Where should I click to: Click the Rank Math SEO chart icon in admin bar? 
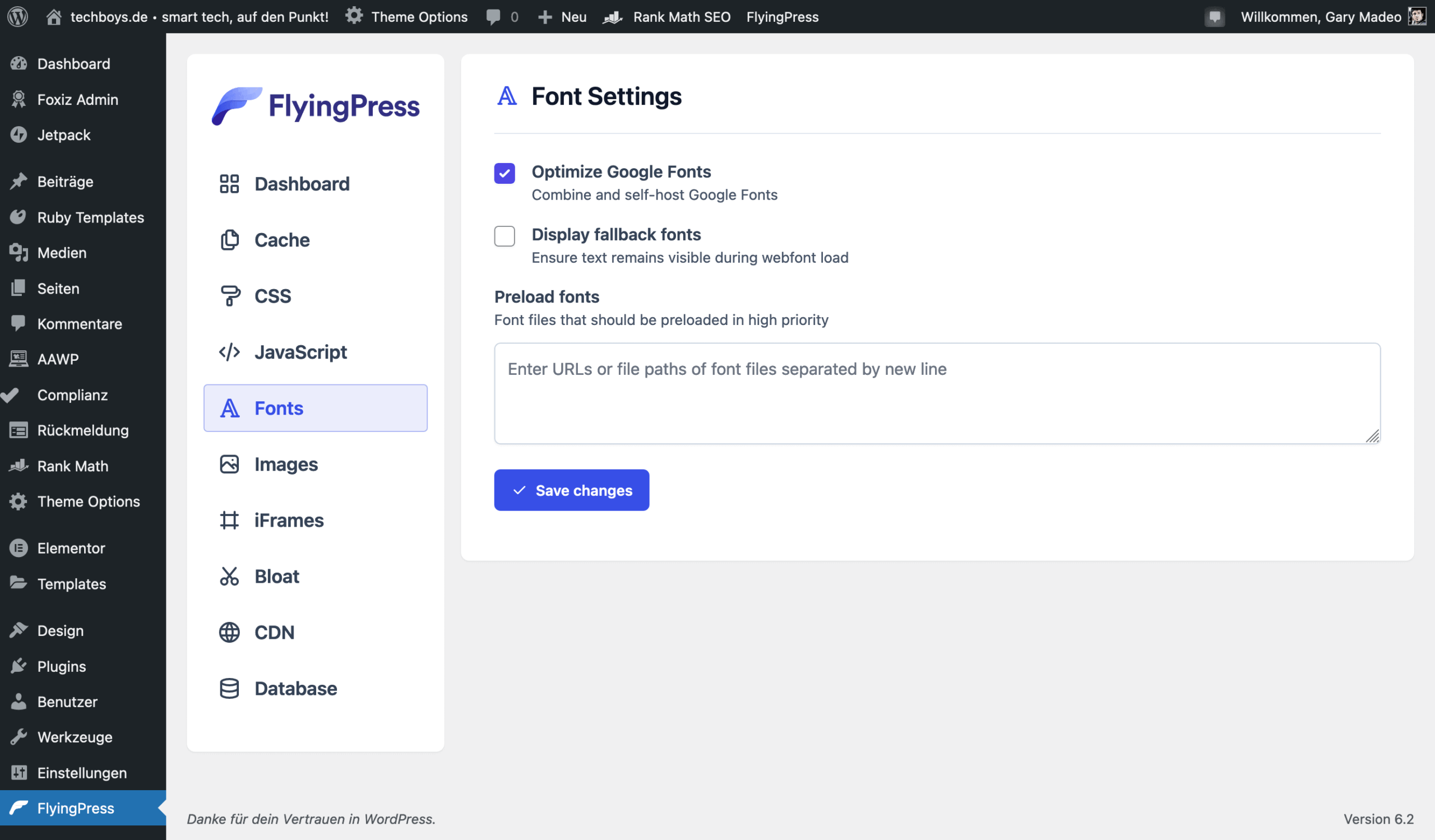click(613, 17)
